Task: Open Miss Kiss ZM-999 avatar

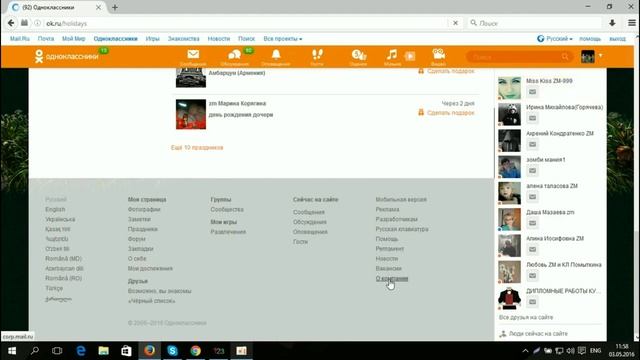Action: click(x=509, y=87)
